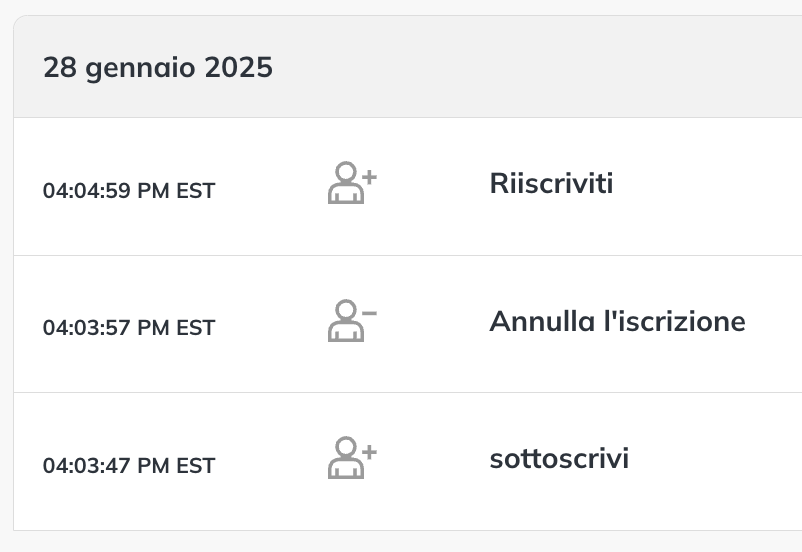
Task: Click EST in the 04:04:59 timestamp
Action: (x=195, y=190)
